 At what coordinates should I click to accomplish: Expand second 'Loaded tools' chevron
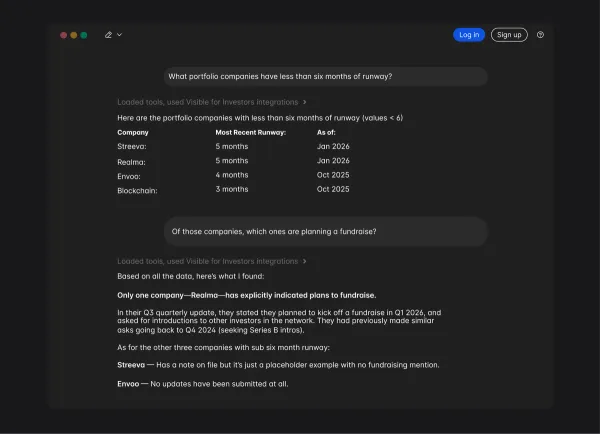click(305, 261)
